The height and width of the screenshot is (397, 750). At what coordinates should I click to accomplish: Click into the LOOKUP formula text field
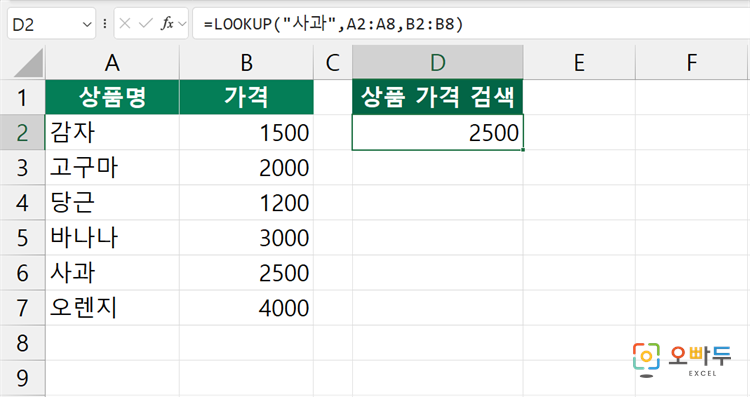[471, 23]
